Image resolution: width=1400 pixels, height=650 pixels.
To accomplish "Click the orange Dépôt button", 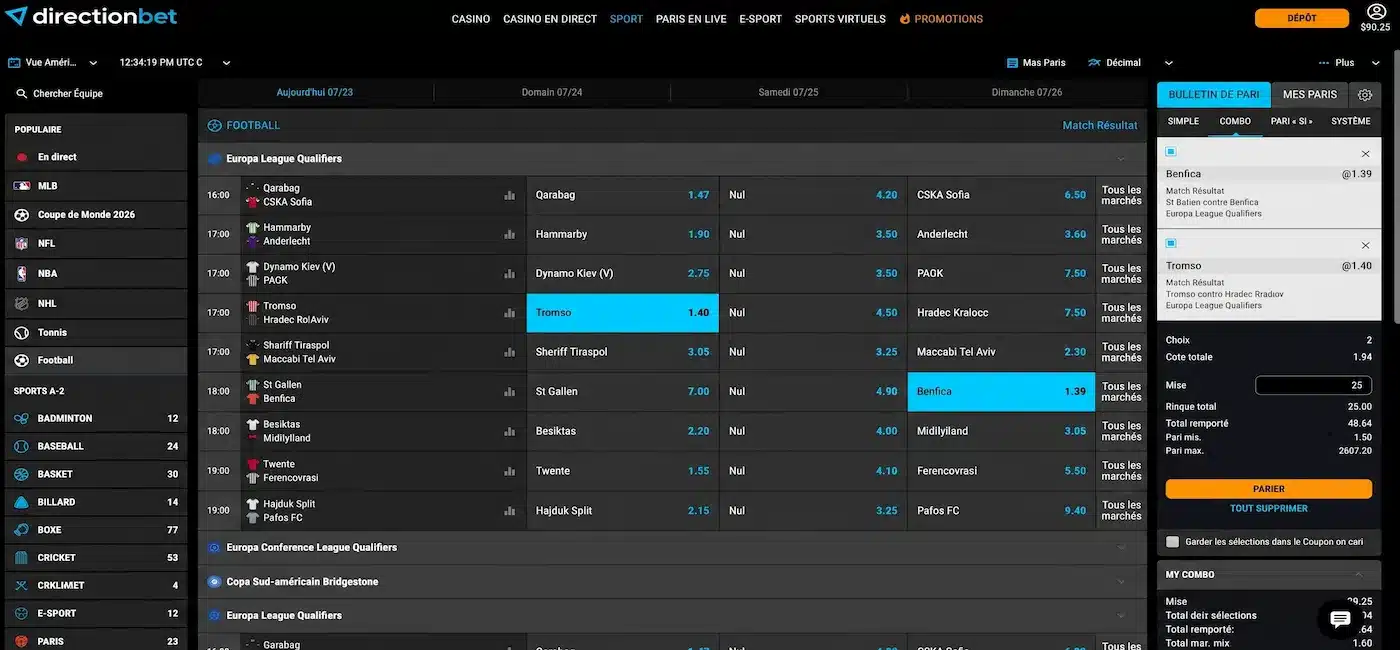I will tap(1302, 18).
